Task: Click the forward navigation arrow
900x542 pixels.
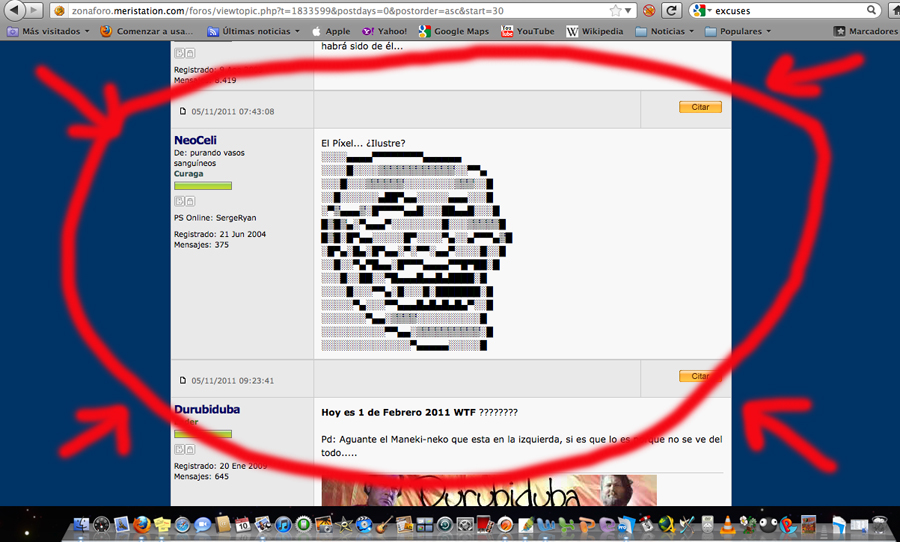Action: click(35, 10)
